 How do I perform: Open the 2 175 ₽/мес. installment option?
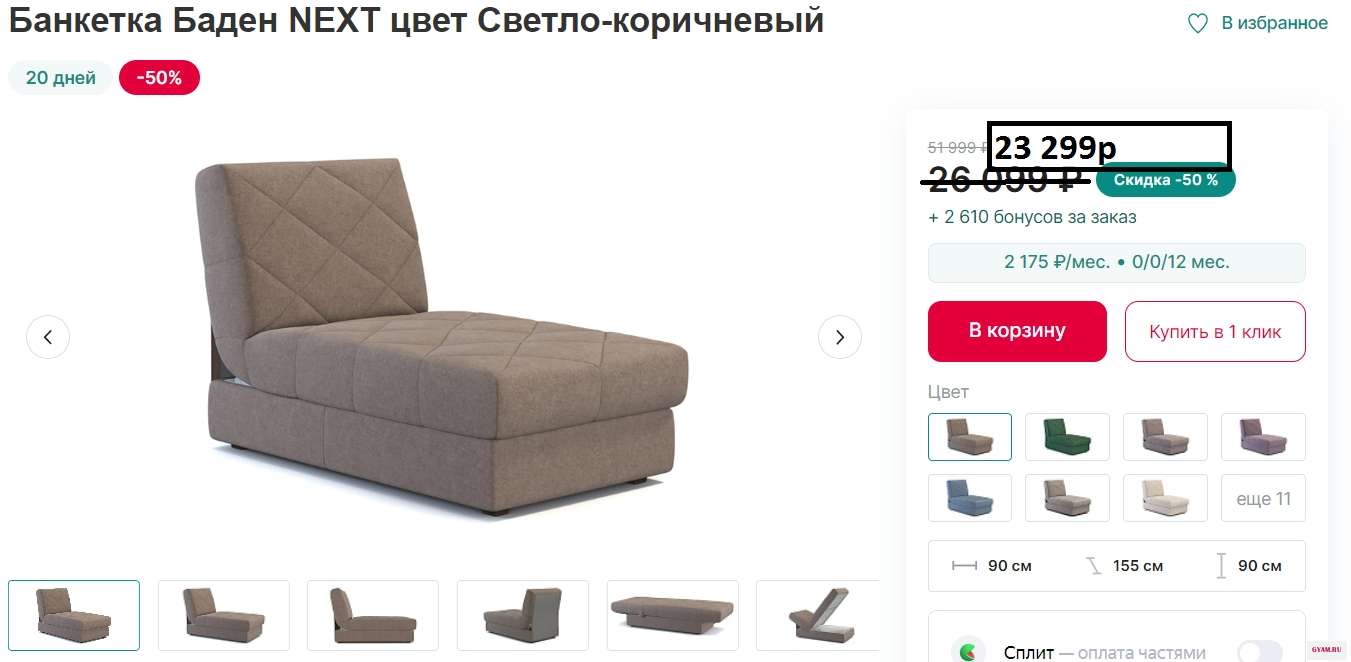click(x=1117, y=262)
